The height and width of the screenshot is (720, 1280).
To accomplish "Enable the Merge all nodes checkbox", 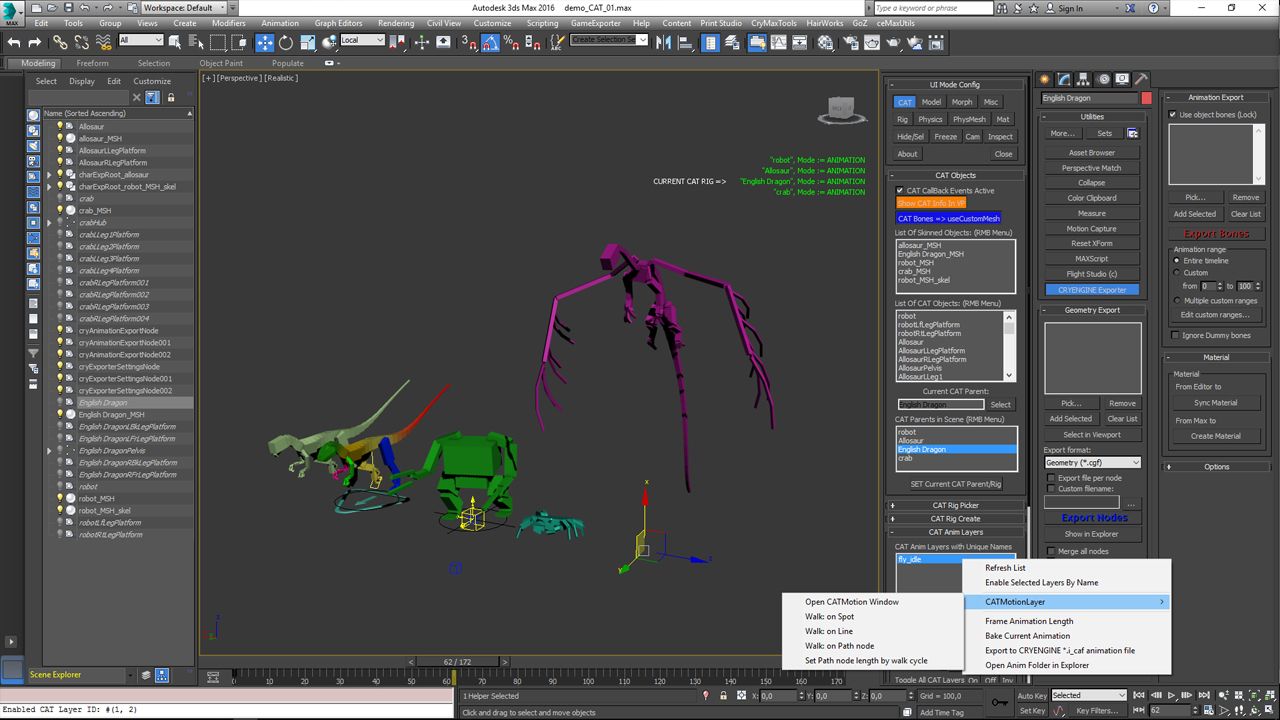I will (1051, 551).
